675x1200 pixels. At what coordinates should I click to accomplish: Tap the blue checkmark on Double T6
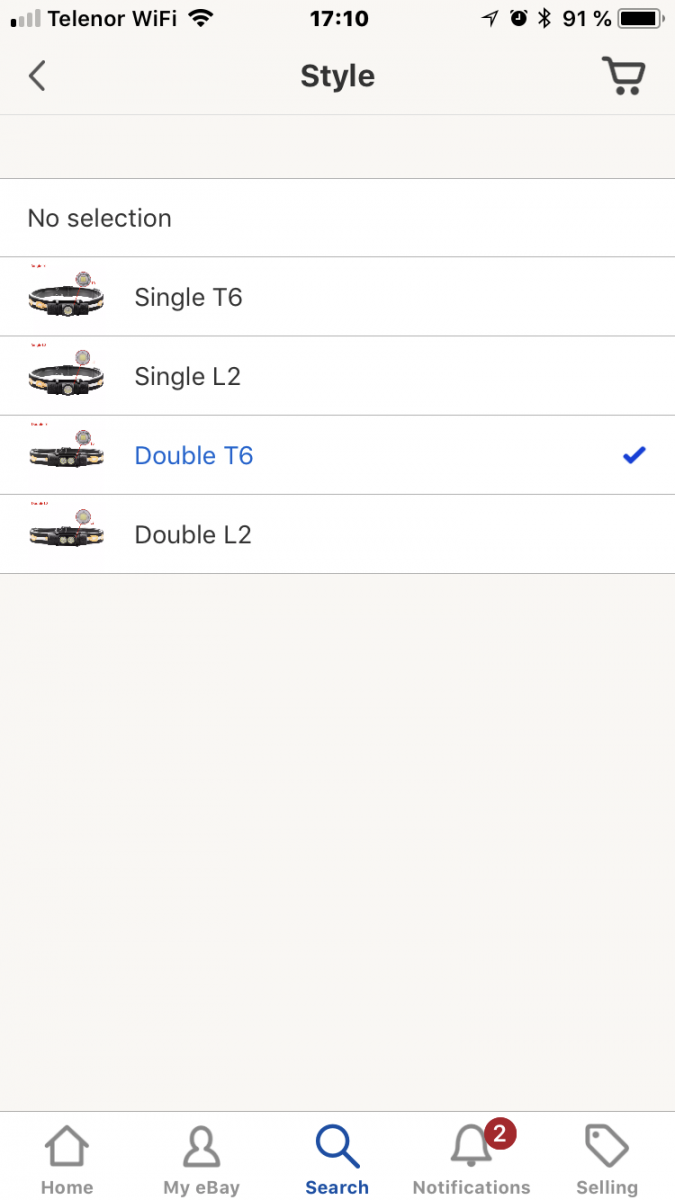tap(634, 456)
